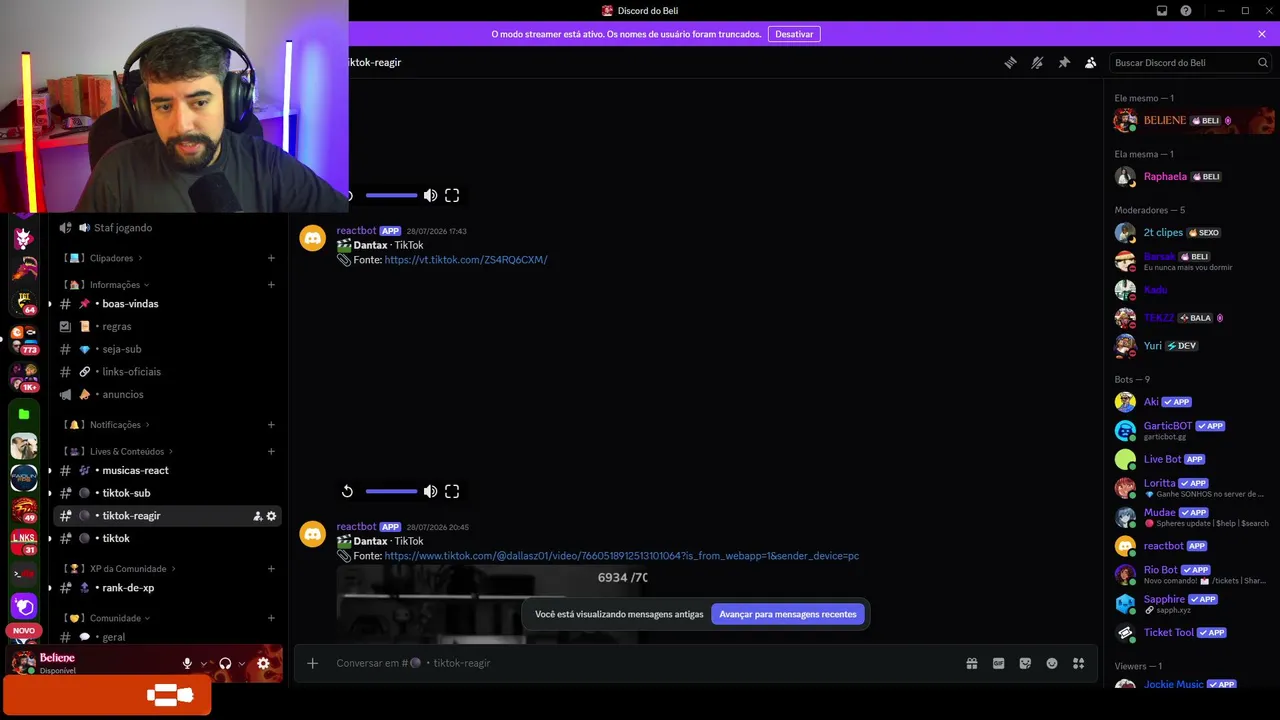Open the dallasz01 TikTok video link
This screenshot has width=1280, height=720.
[621, 556]
